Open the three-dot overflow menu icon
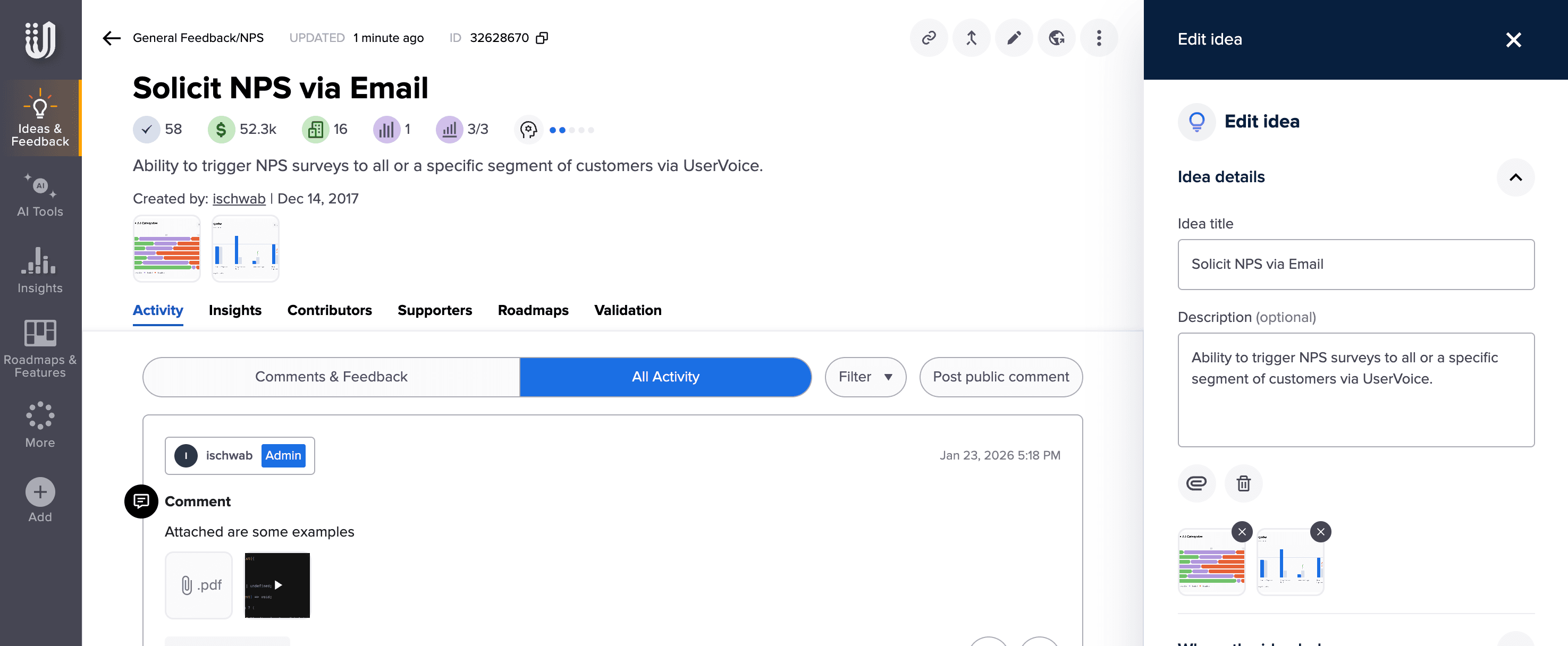This screenshot has height=646, width=1568. coord(1099,38)
